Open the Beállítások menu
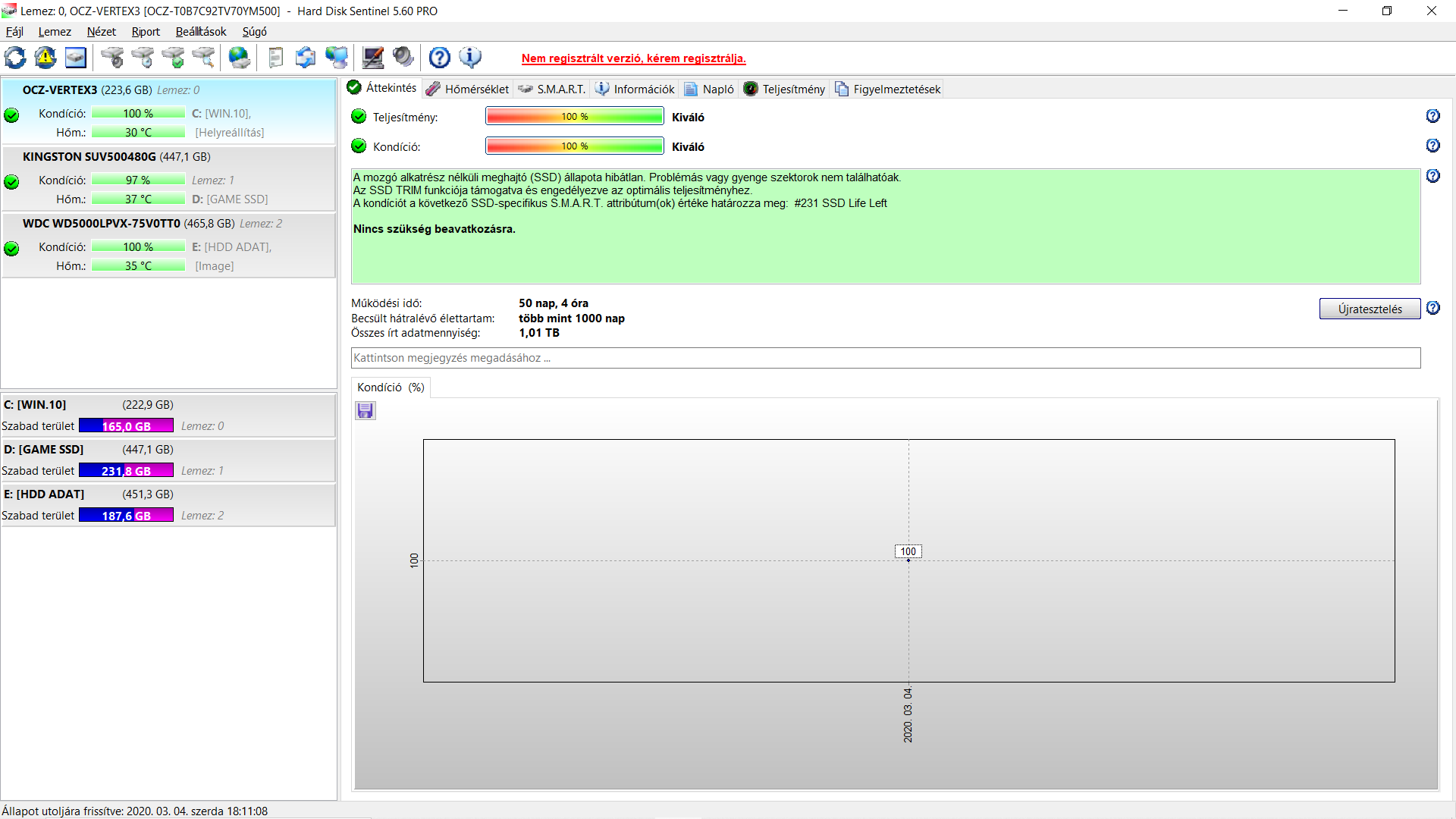Screen dimensions: 1456x819 (x=201, y=32)
